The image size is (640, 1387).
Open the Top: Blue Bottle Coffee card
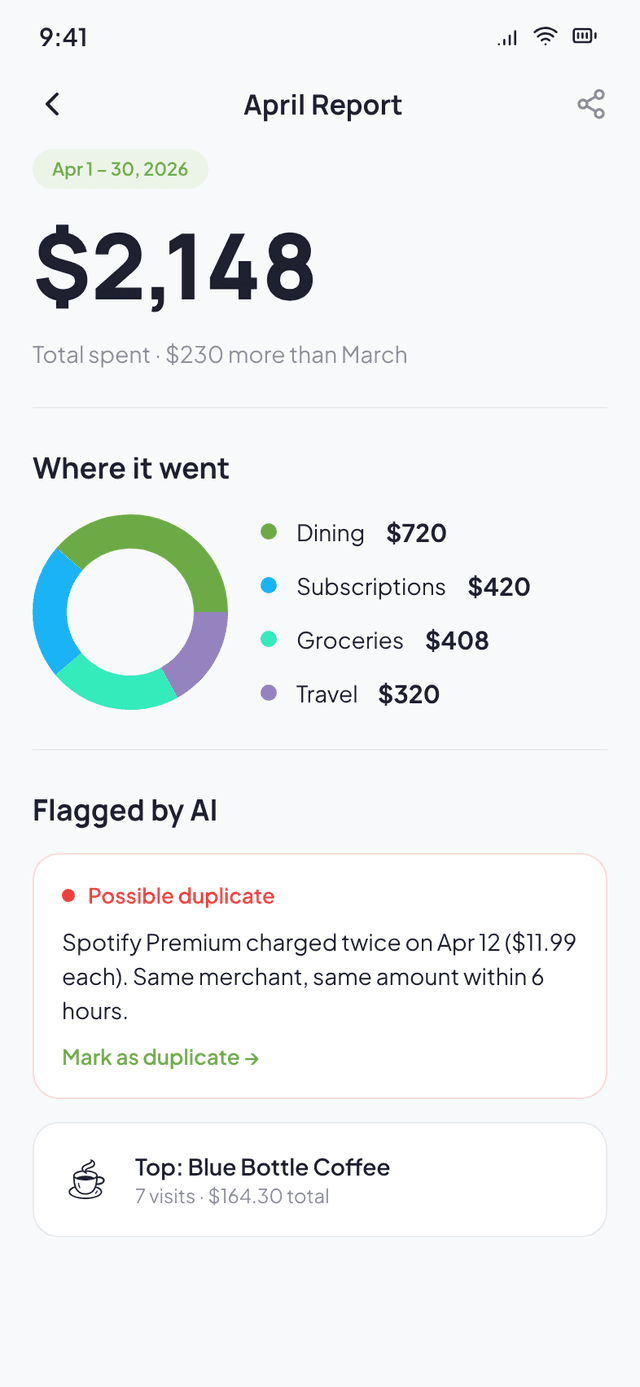click(x=320, y=1179)
